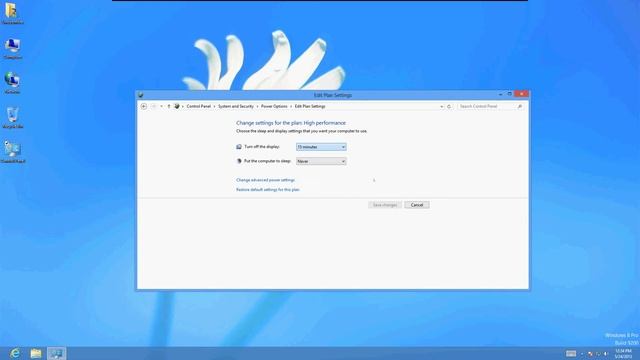Click 'Change advanced power settings' link
Image resolution: width=640 pixels, height=360 pixels.
click(x=265, y=180)
